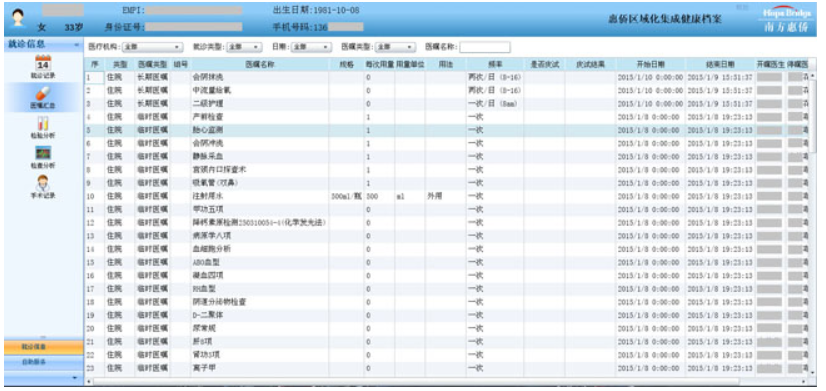826x391 pixels.
Task: Open the 就诊类型 dropdown
Action: tap(244, 47)
